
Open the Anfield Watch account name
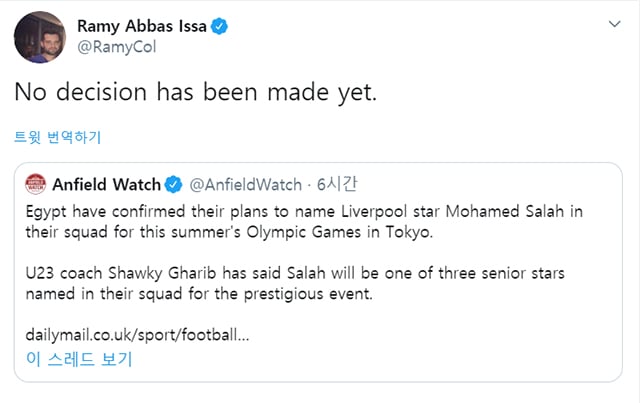(107, 185)
